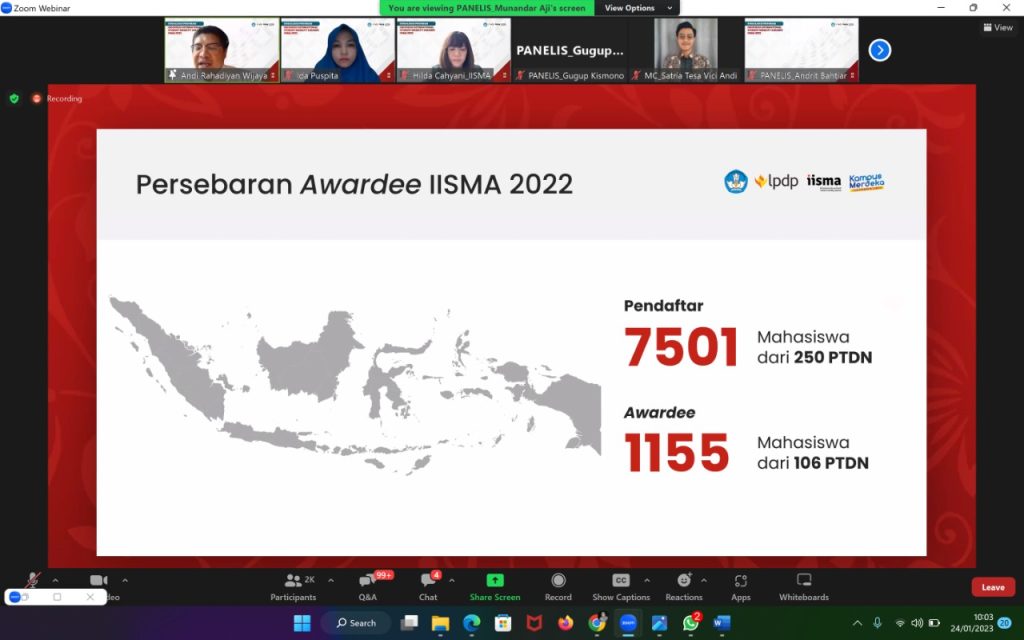Close the small floating Zoom mini window

[90, 597]
